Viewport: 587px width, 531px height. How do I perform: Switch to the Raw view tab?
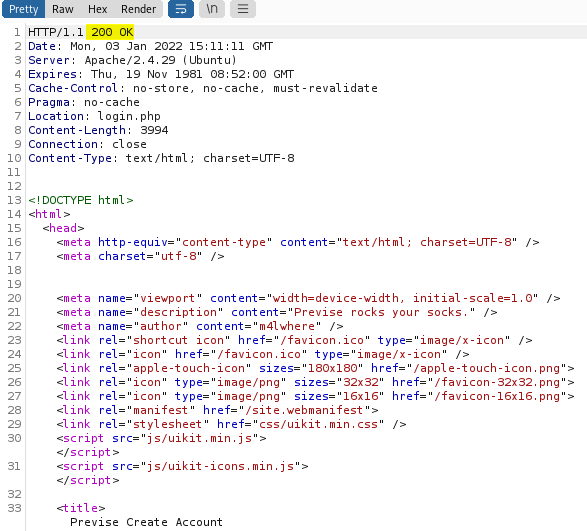(63, 9)
